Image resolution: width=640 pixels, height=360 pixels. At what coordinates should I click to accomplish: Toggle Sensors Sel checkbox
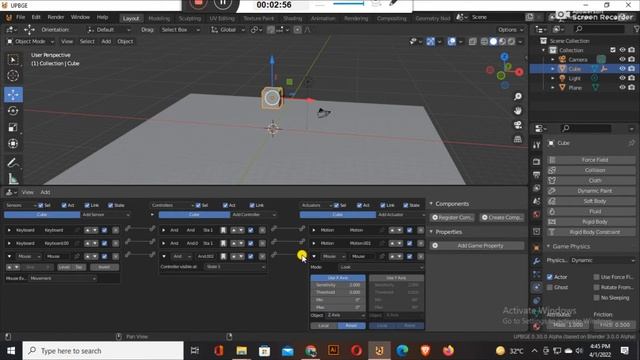click(40, 205)
